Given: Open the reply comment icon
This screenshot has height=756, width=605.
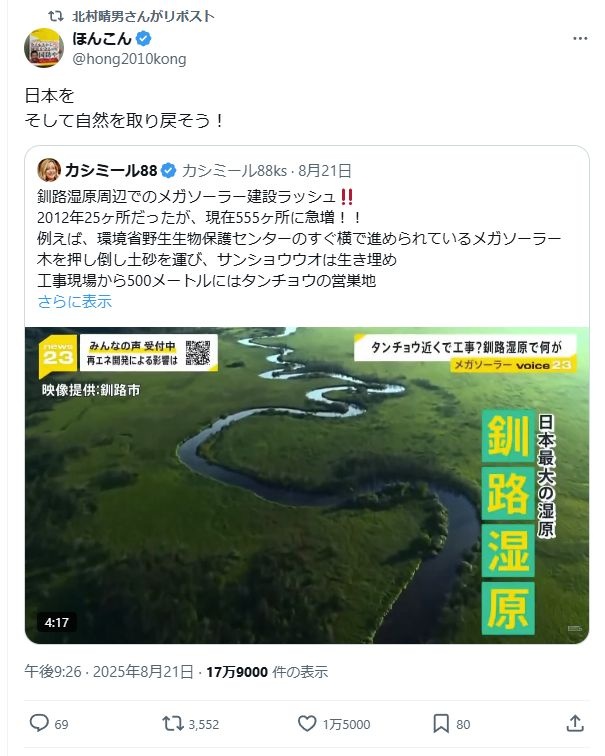Looking at the screenshot, I should (x=40, y=723).
